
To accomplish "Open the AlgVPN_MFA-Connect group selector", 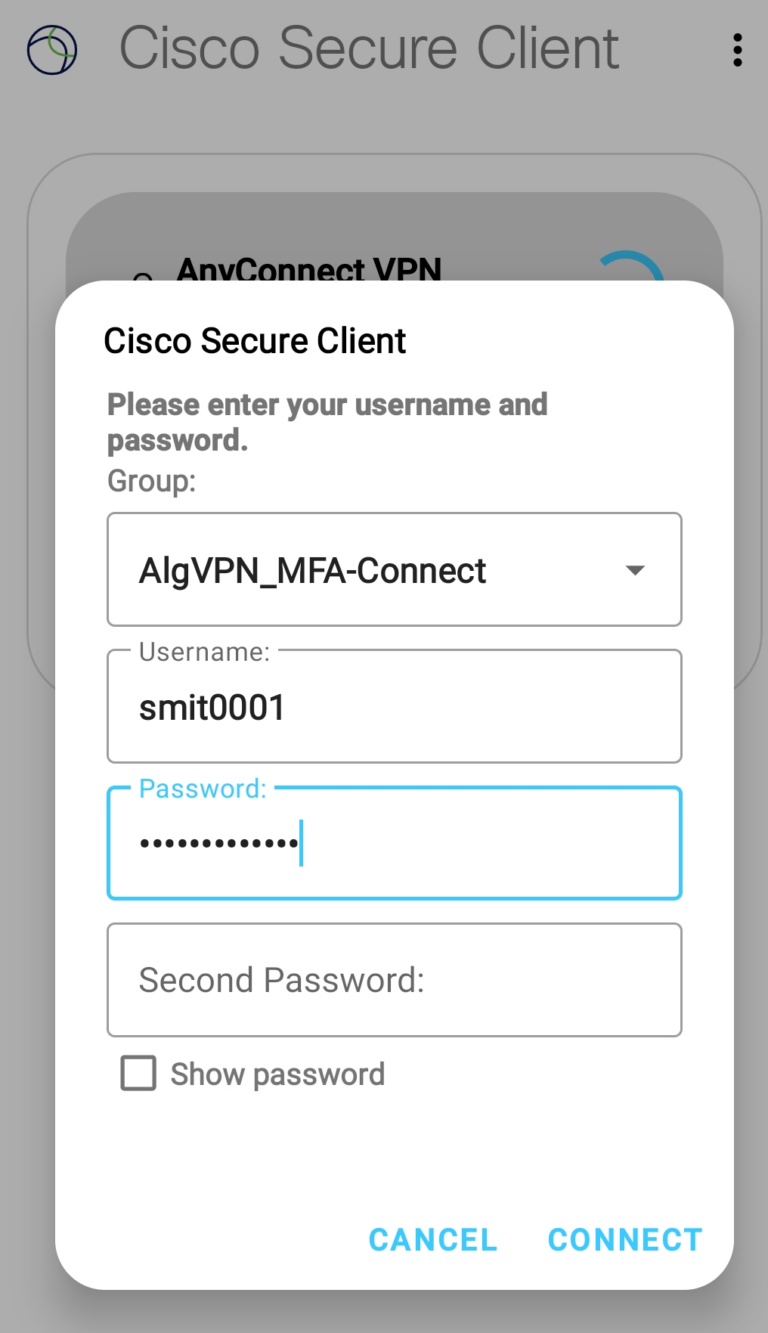I will [x=394, y=570].
